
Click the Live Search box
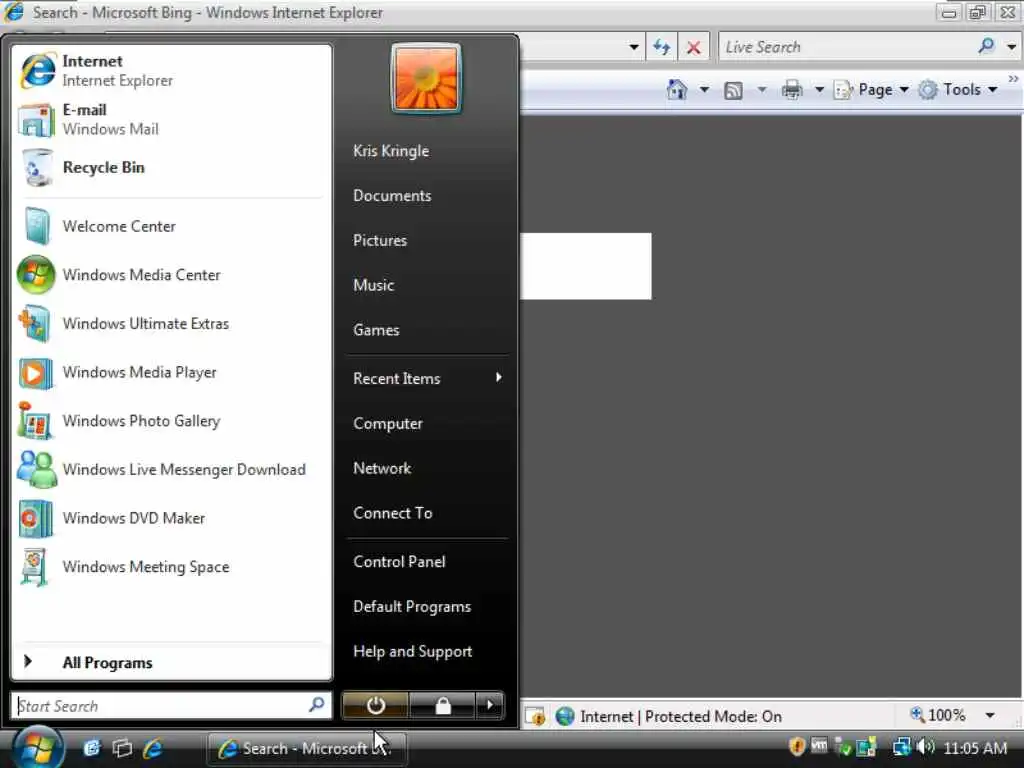[x=848, y=47]
